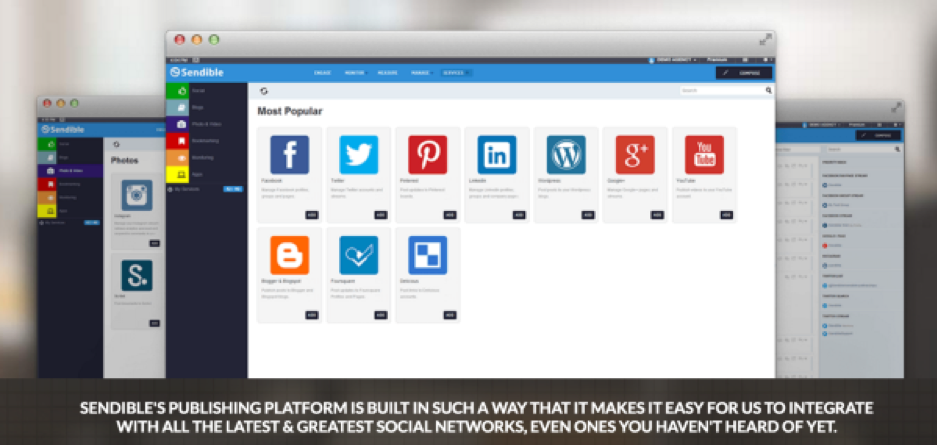Click the YouTube service logo
The image size is (937, 445).
point(705,155)
